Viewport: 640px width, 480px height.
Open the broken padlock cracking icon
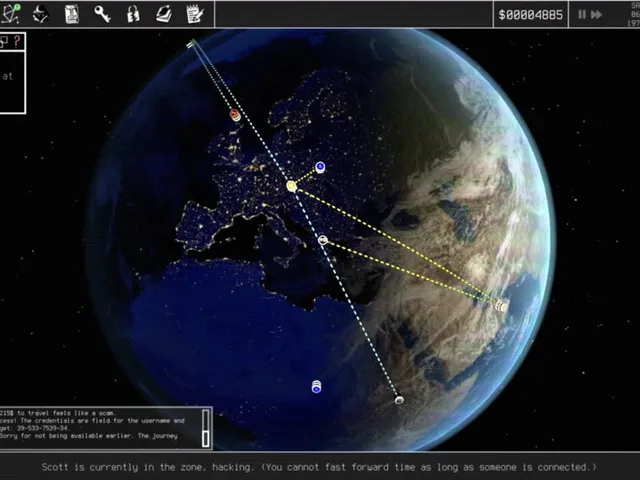(x=133, y=14)
